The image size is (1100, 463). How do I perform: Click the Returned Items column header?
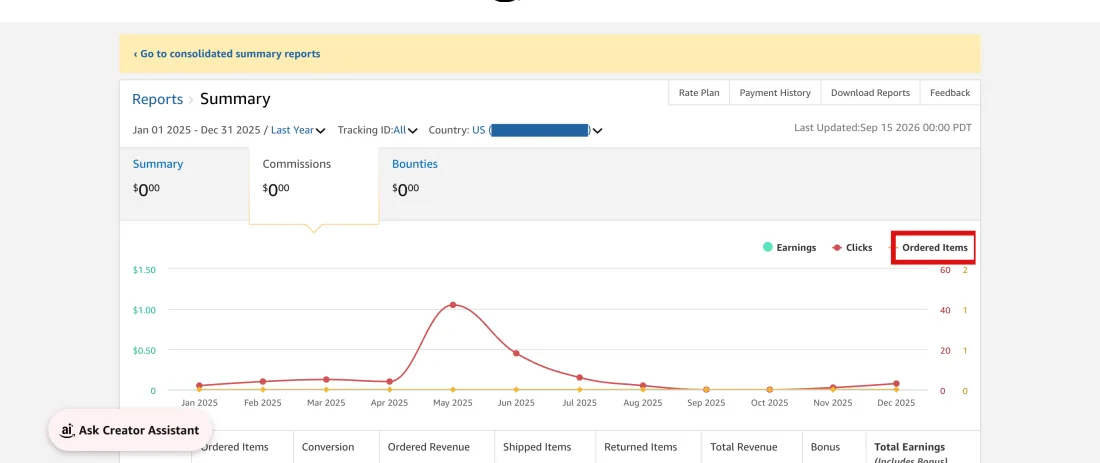point(640,447)
